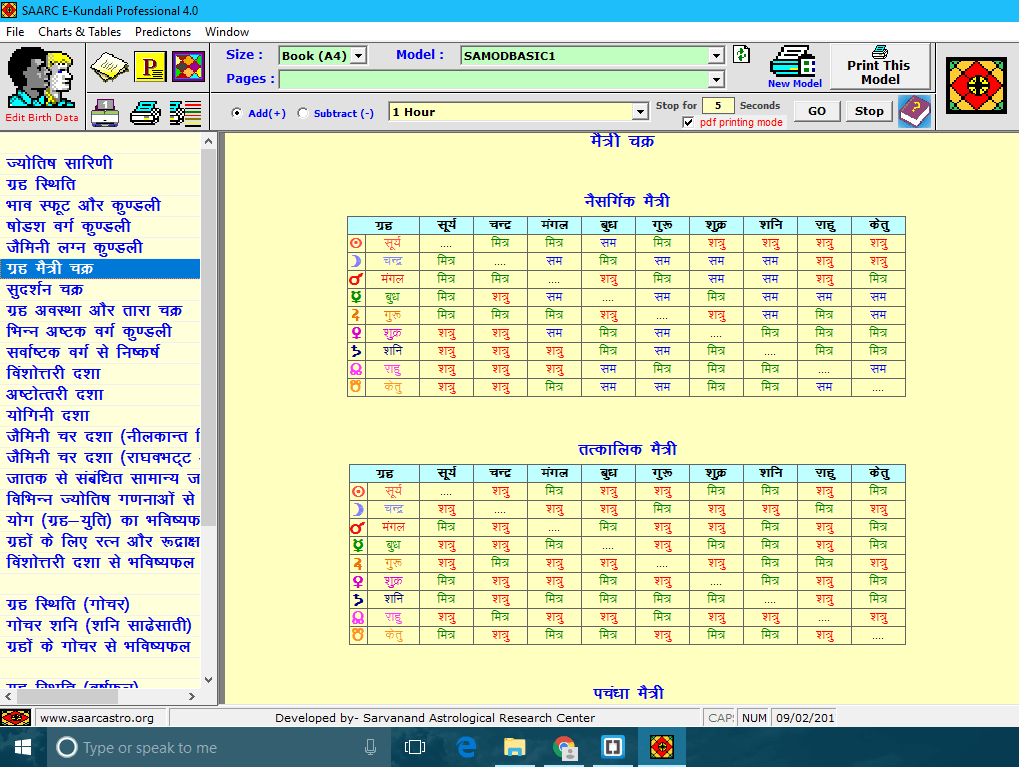
Task: Click the GO button
Action: point(817,111)
